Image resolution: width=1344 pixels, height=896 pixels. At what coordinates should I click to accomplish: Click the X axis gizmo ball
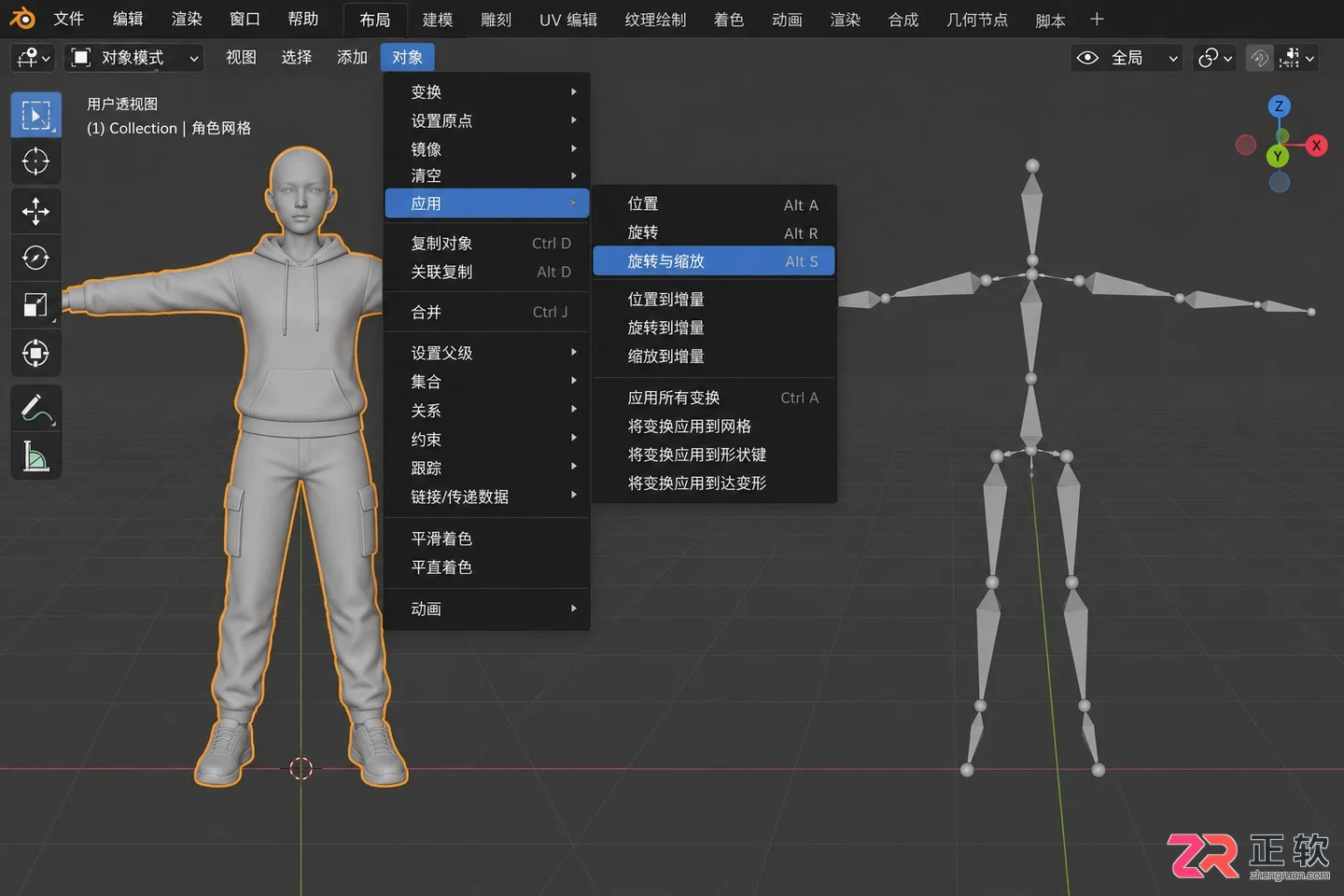(1316, 146)
